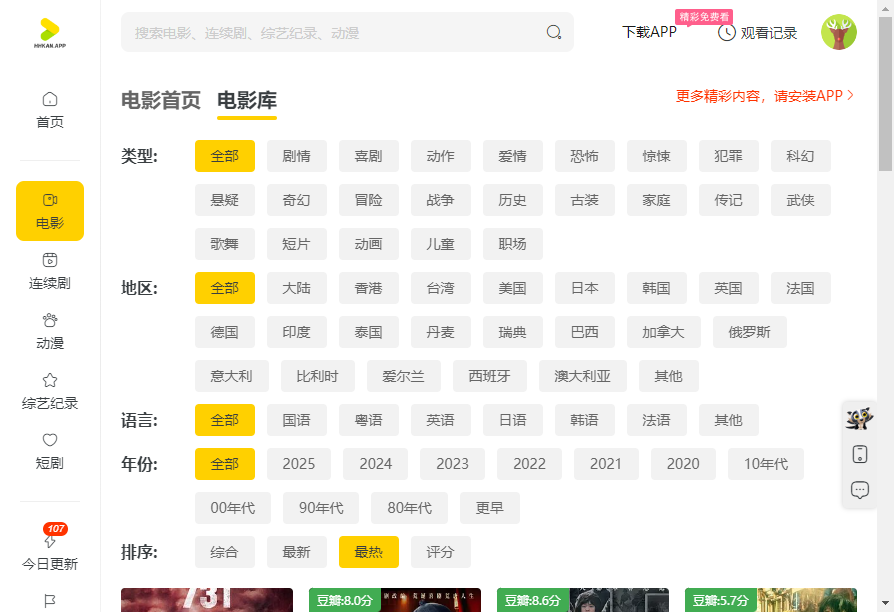Sort by 综合
The image size is (894, 612).
pyautogui.click(x=225, y=552)
